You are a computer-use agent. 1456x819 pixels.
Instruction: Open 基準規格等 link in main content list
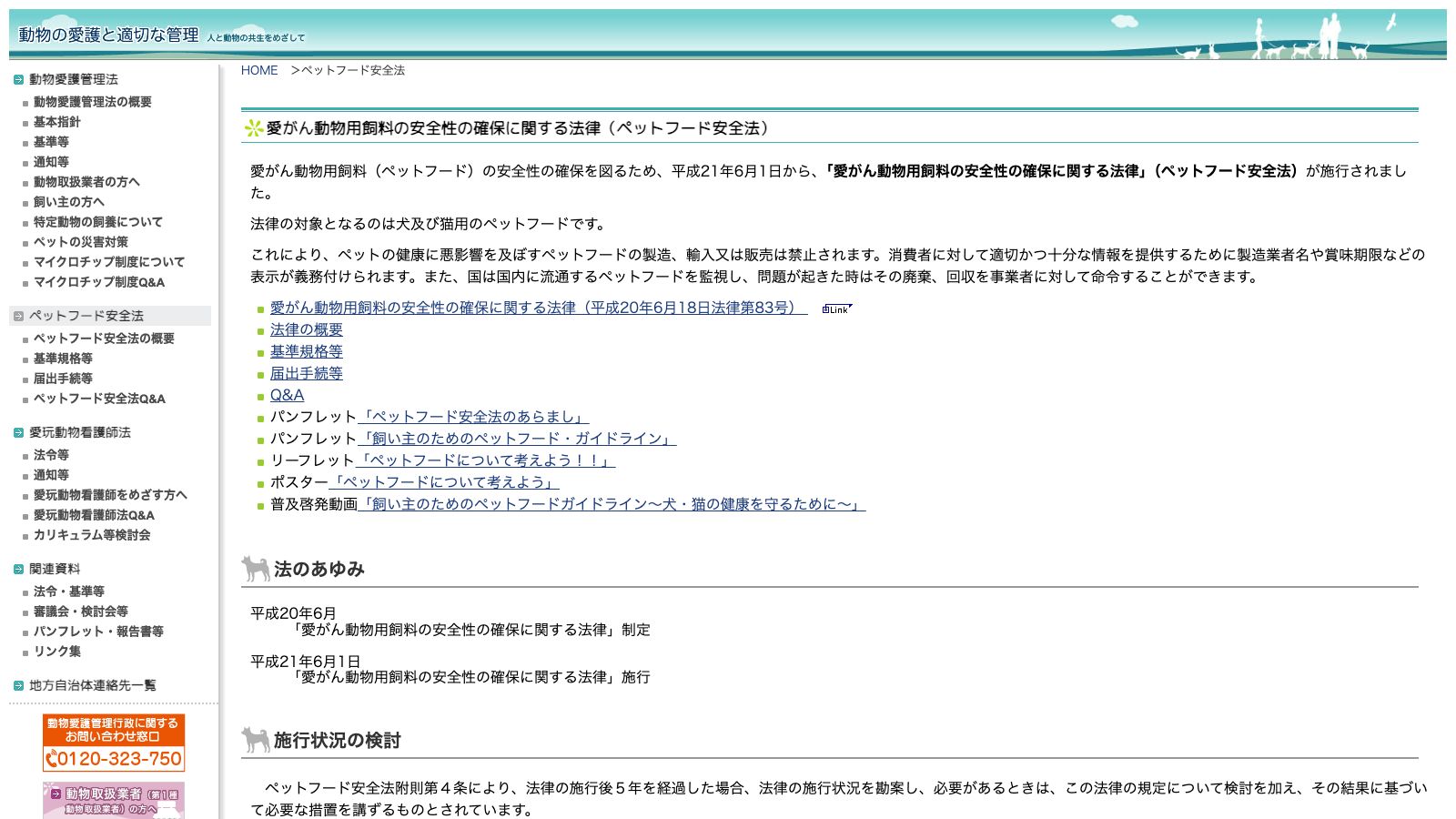pyautogui.click(x=307, y=351)
